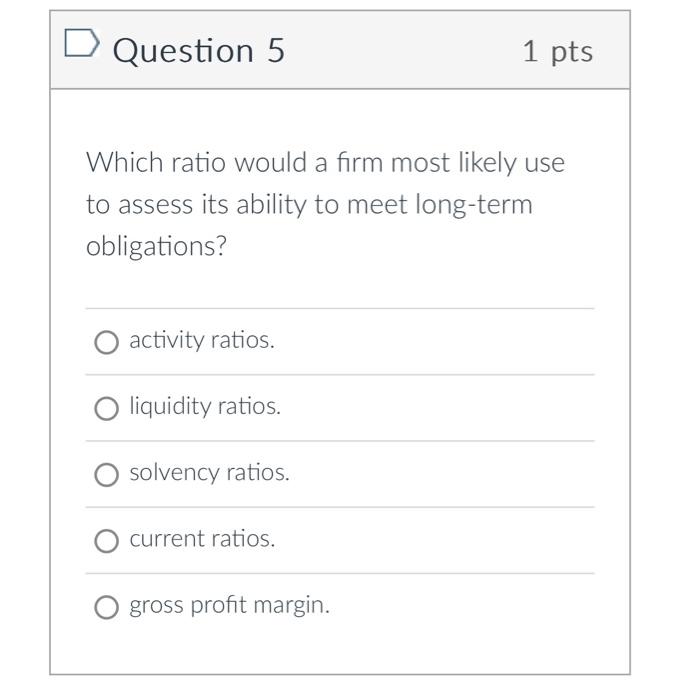Pick the 'current ratios.' radio button

coord(106,541)
